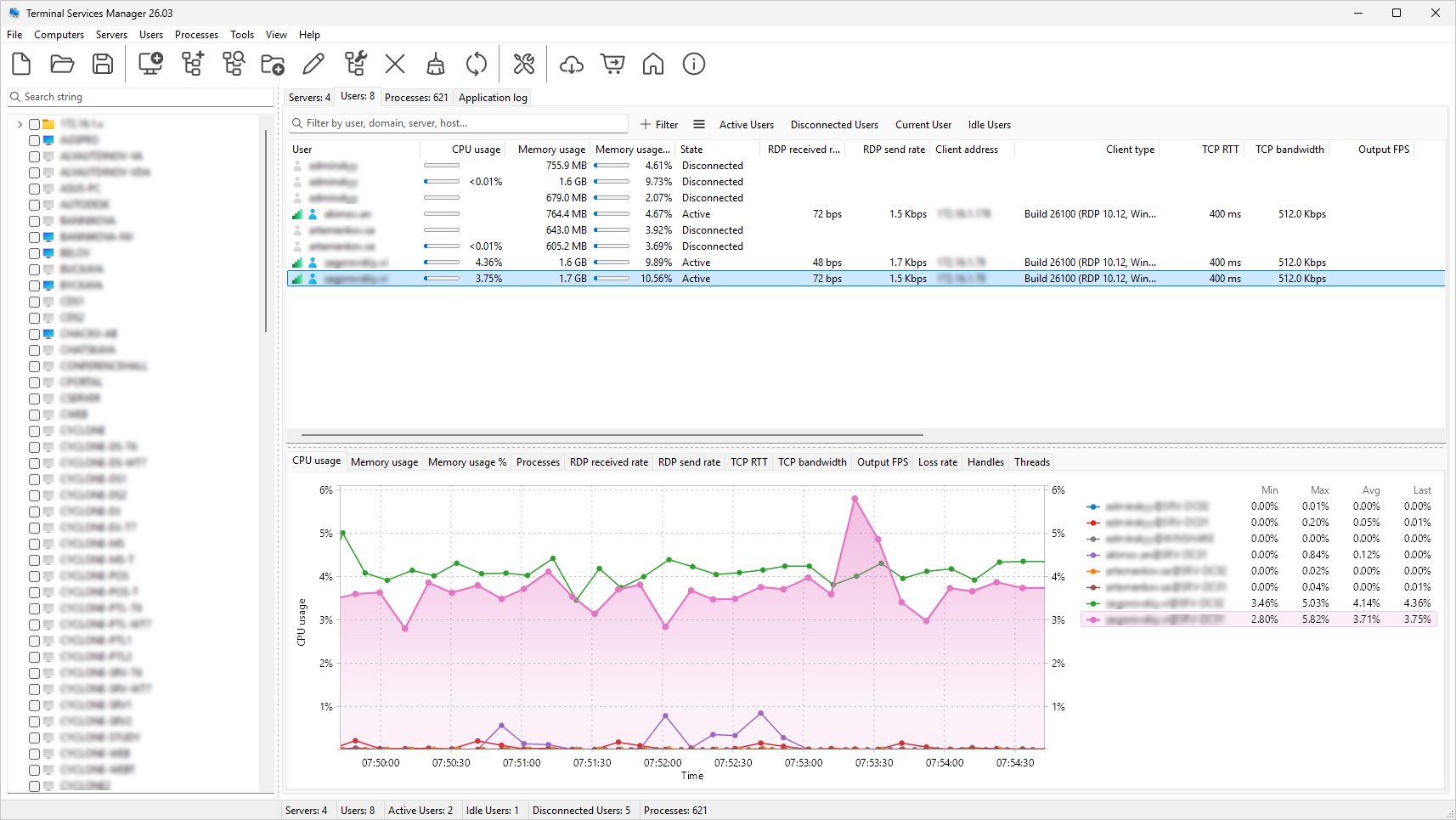The image size is (1456, 820).
Task: Click the pencil Edit icon
Action: click(313, 65)
